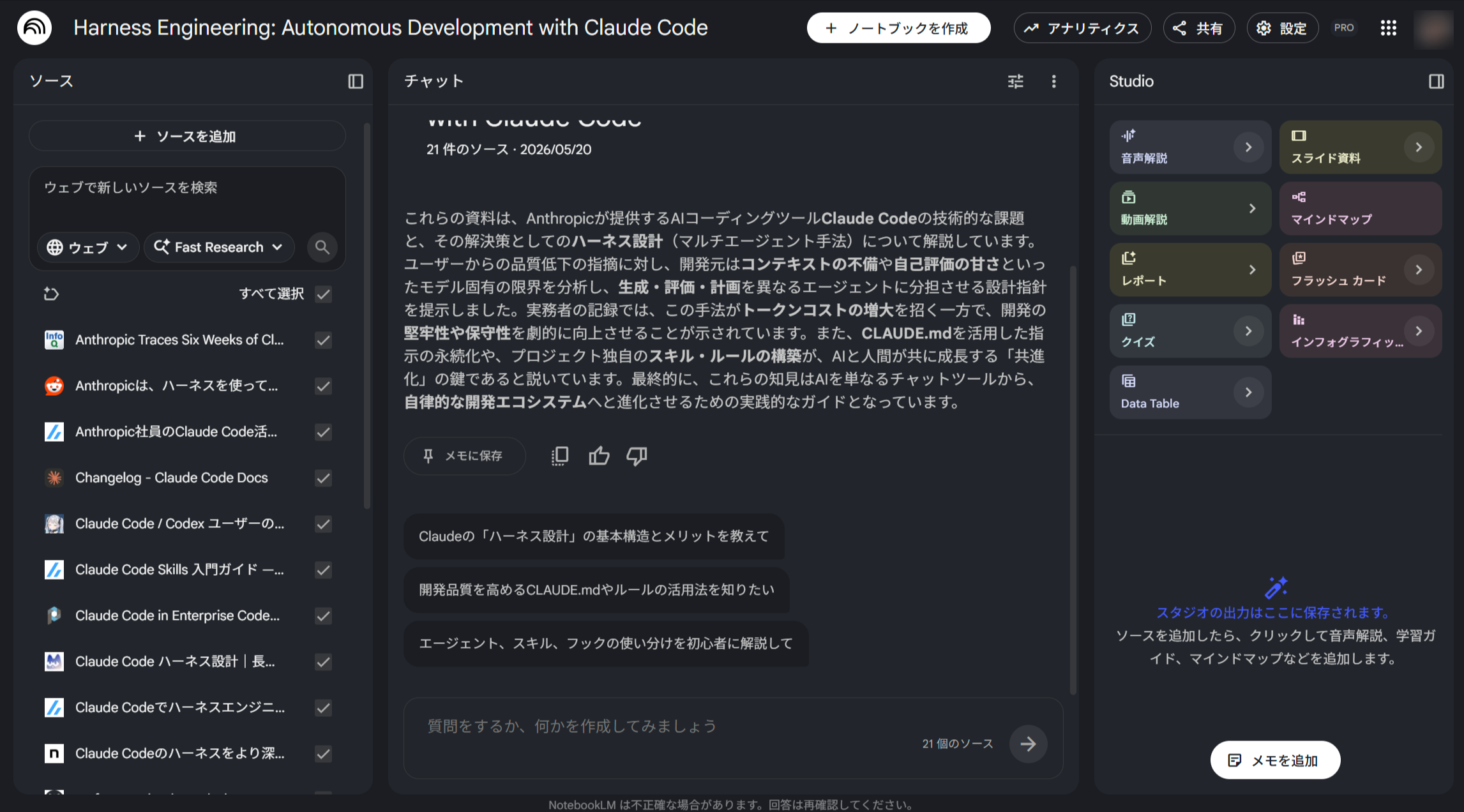This screenshot has height=812, width=1464.
Task: Open the Fast Research mode dropdown
Action: 219,247
